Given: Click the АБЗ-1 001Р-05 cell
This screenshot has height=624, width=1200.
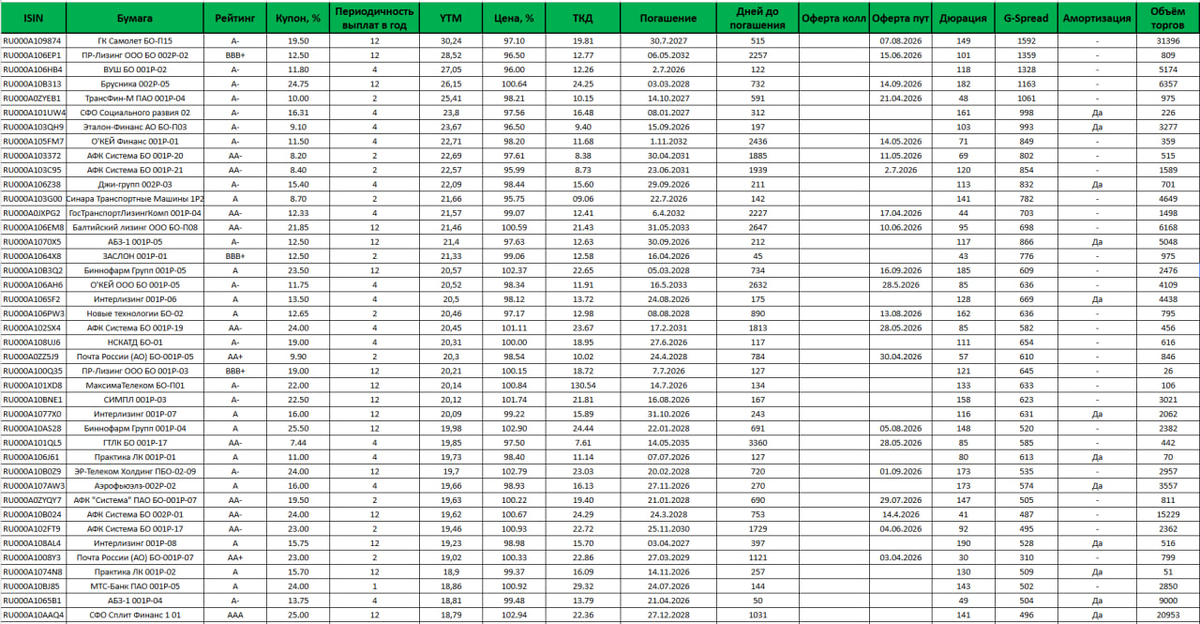Looking at the screenshot, I should [x=135, y=243].
